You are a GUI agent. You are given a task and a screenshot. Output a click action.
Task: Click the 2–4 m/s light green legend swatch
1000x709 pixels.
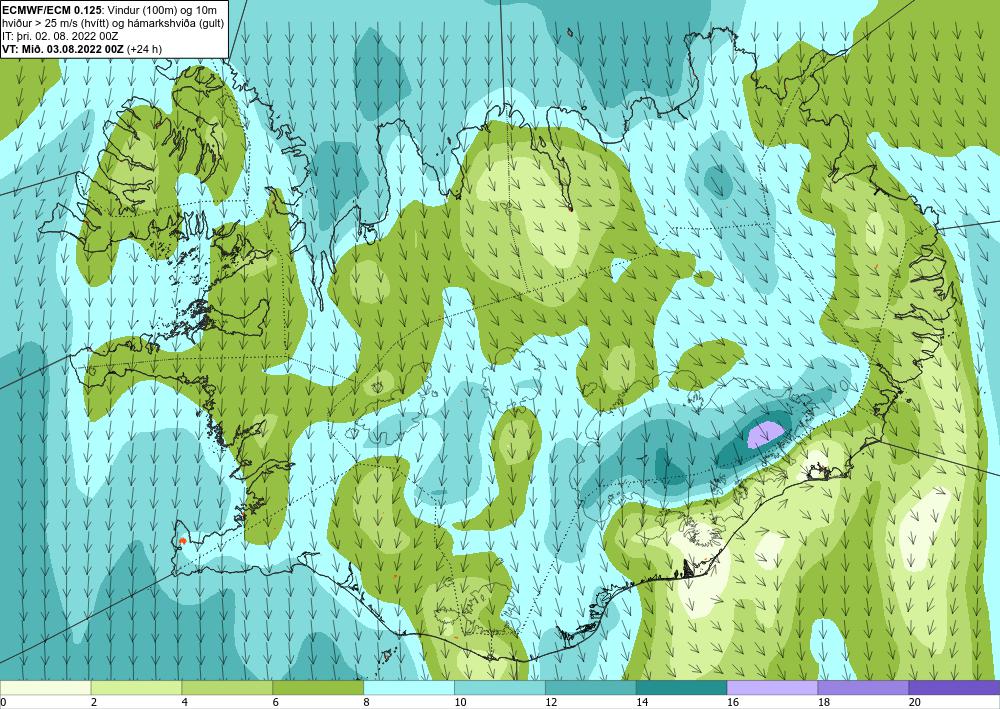(x=136, y=687)
